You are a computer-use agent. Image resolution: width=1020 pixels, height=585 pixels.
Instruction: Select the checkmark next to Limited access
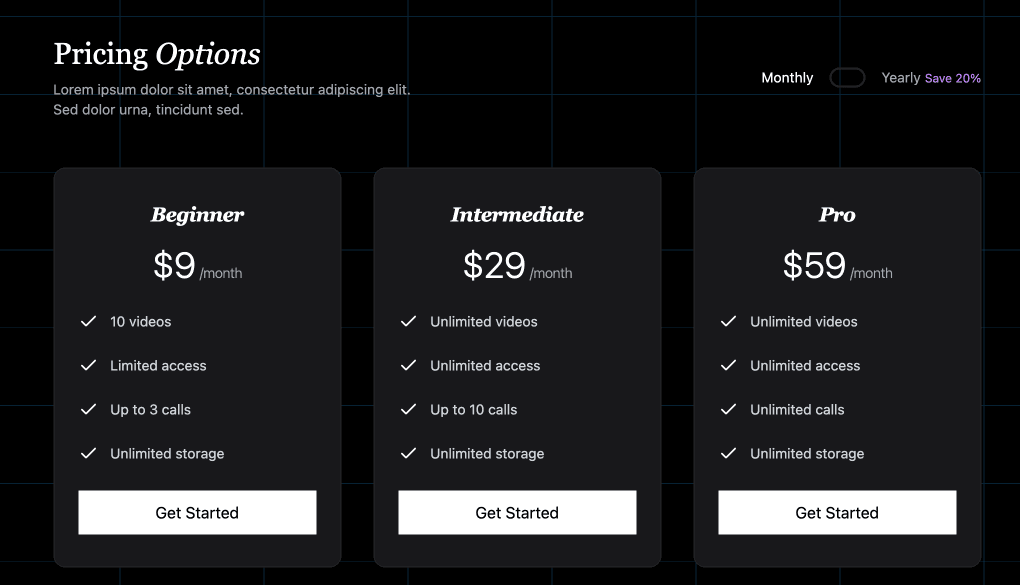point(88,365)
